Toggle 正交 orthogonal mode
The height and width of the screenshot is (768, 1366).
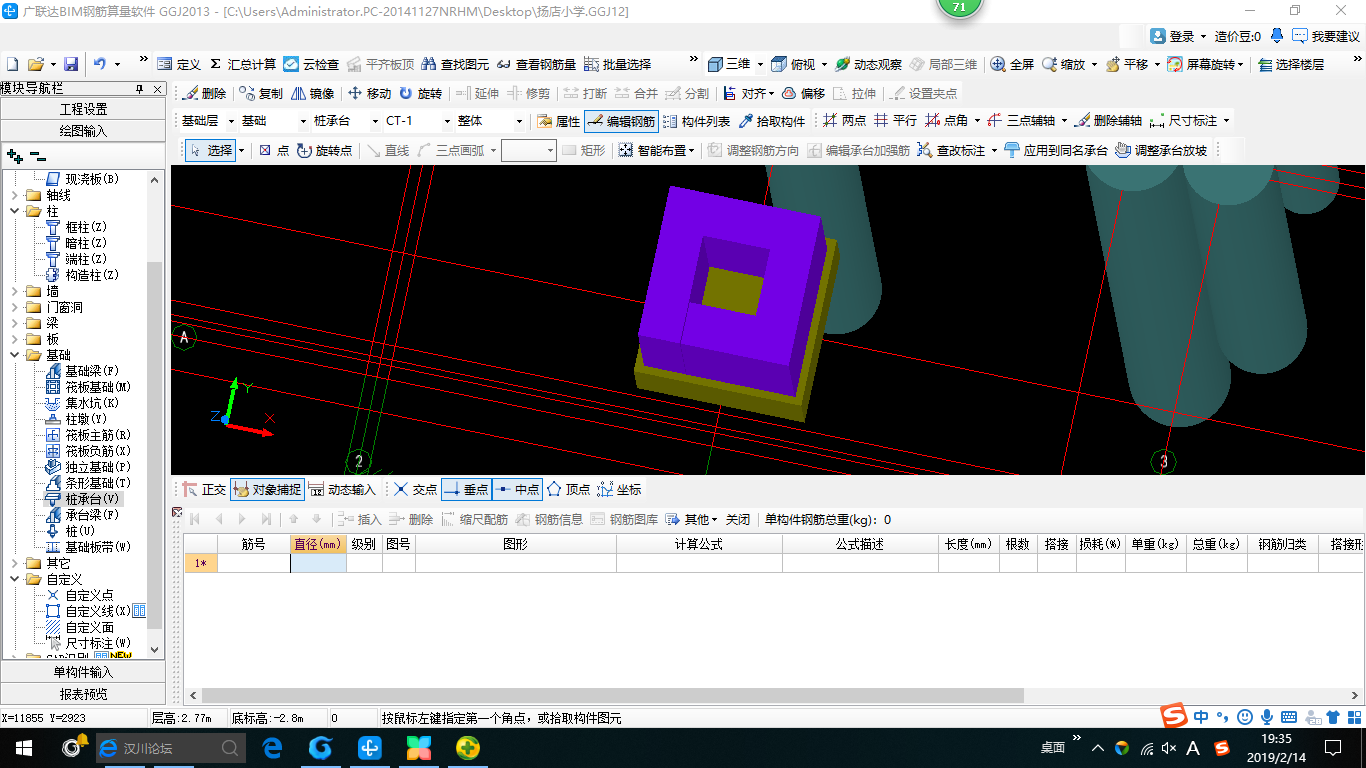(204, 489)
